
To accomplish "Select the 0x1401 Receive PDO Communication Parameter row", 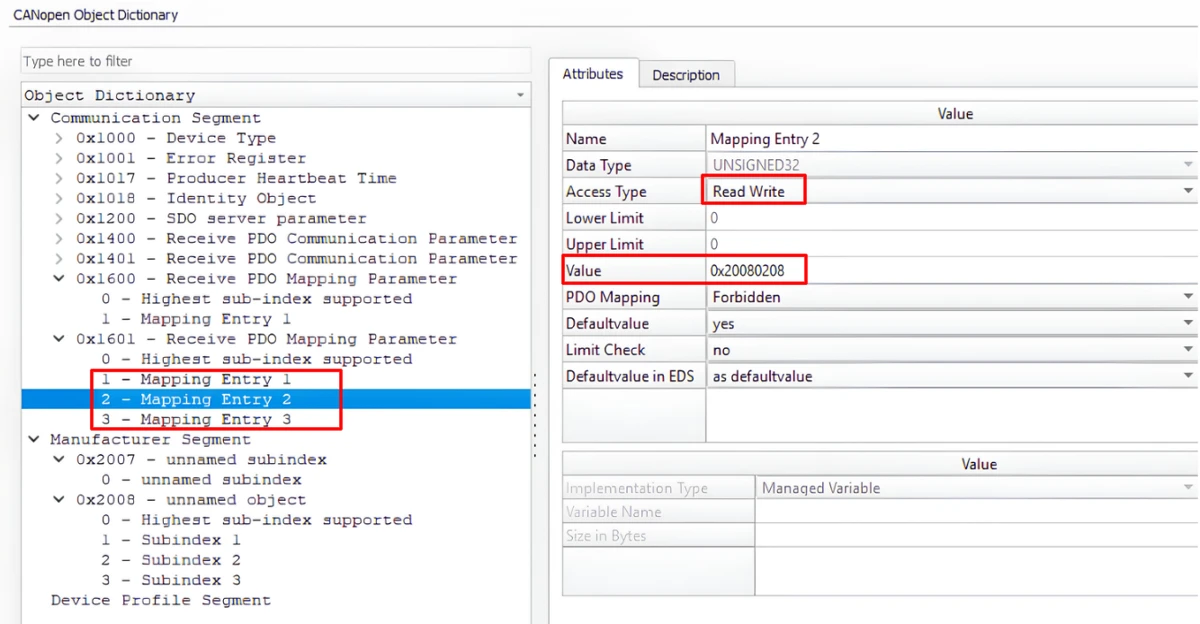I will 297,258.
